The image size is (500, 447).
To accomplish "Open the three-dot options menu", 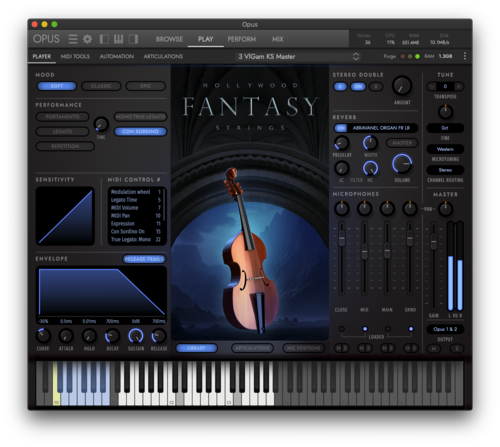I will pos(465,56).
